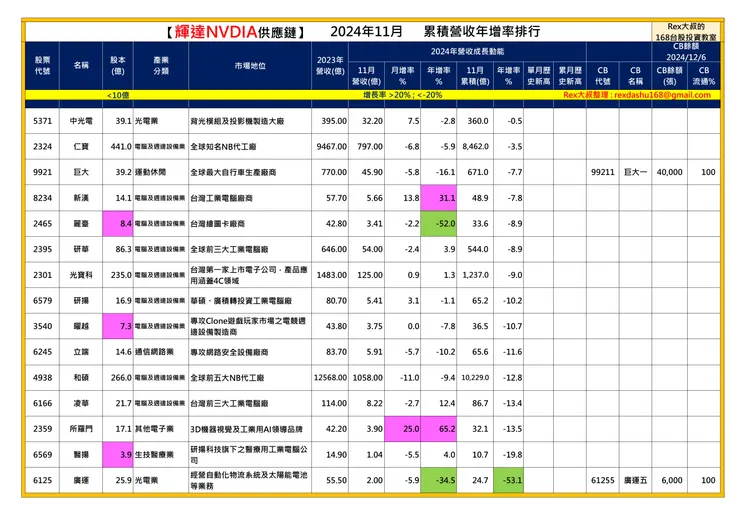Screen dimensions: 740x523
Task: Click CB code 99211 cell
Action: pos(603,172)
